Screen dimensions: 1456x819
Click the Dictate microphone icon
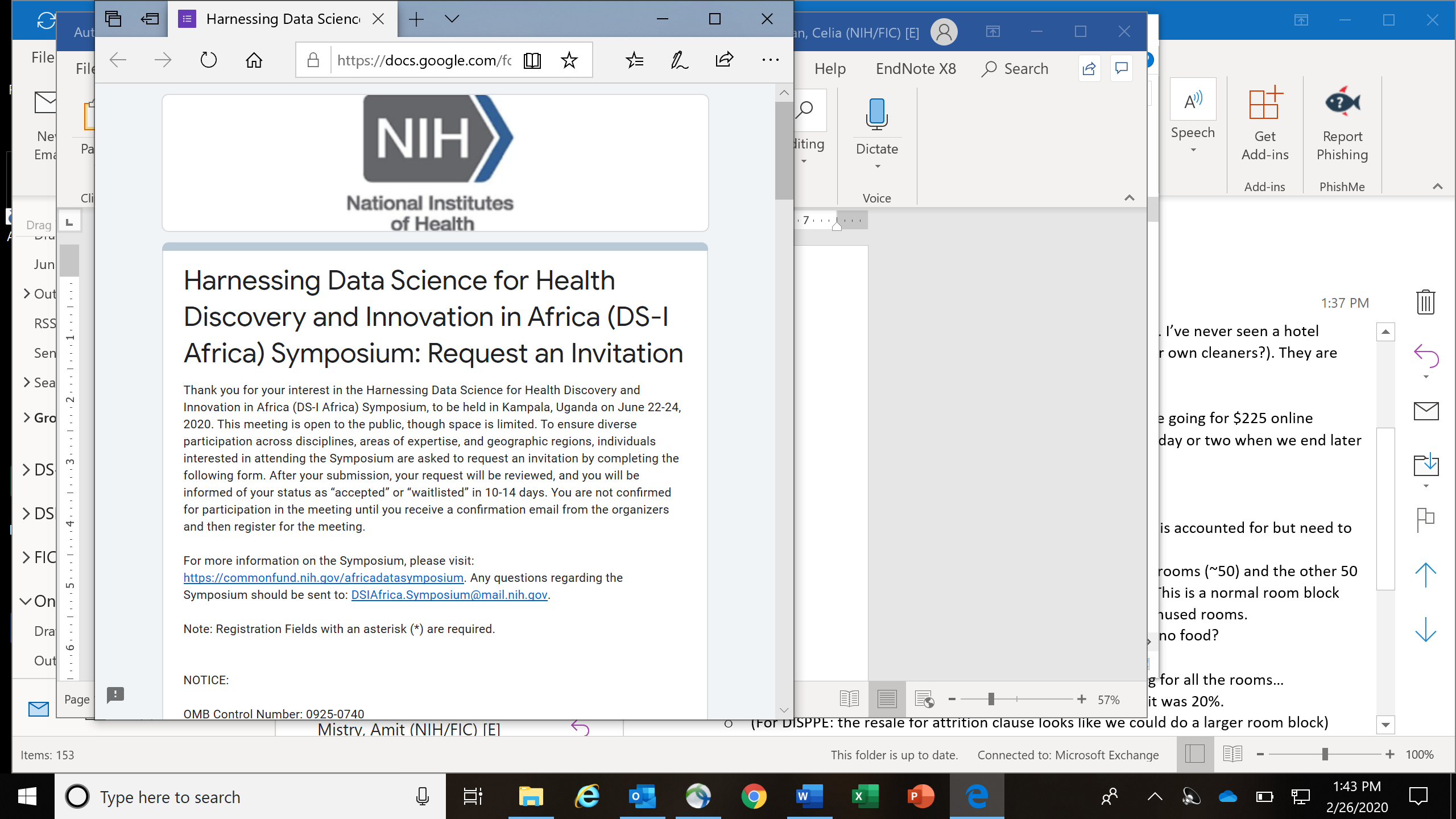coord(876,114)
